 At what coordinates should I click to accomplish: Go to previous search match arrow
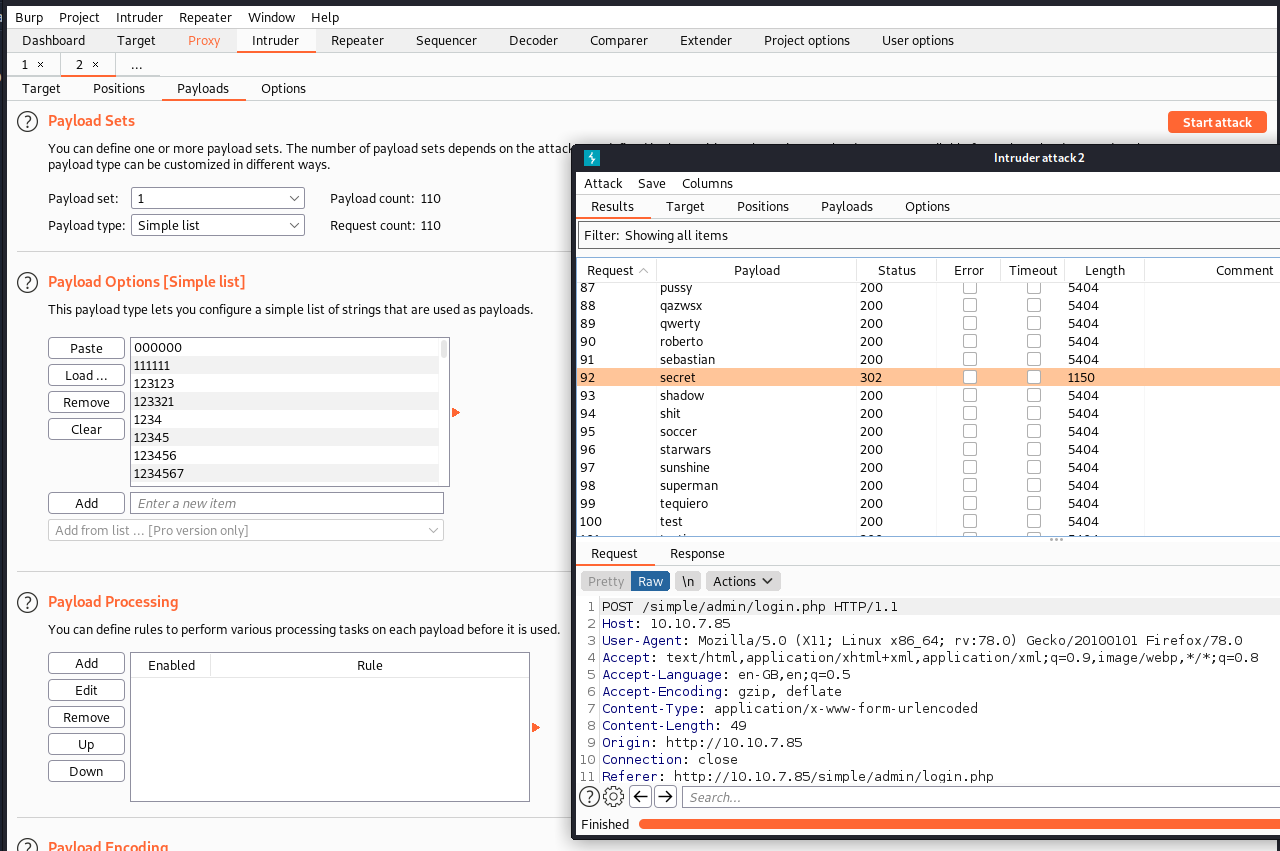click(640, 797)
